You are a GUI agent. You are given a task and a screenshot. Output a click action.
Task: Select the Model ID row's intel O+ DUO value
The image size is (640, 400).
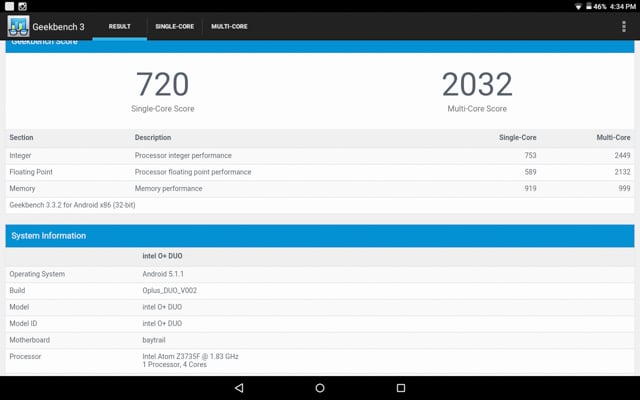click(162, 323)
